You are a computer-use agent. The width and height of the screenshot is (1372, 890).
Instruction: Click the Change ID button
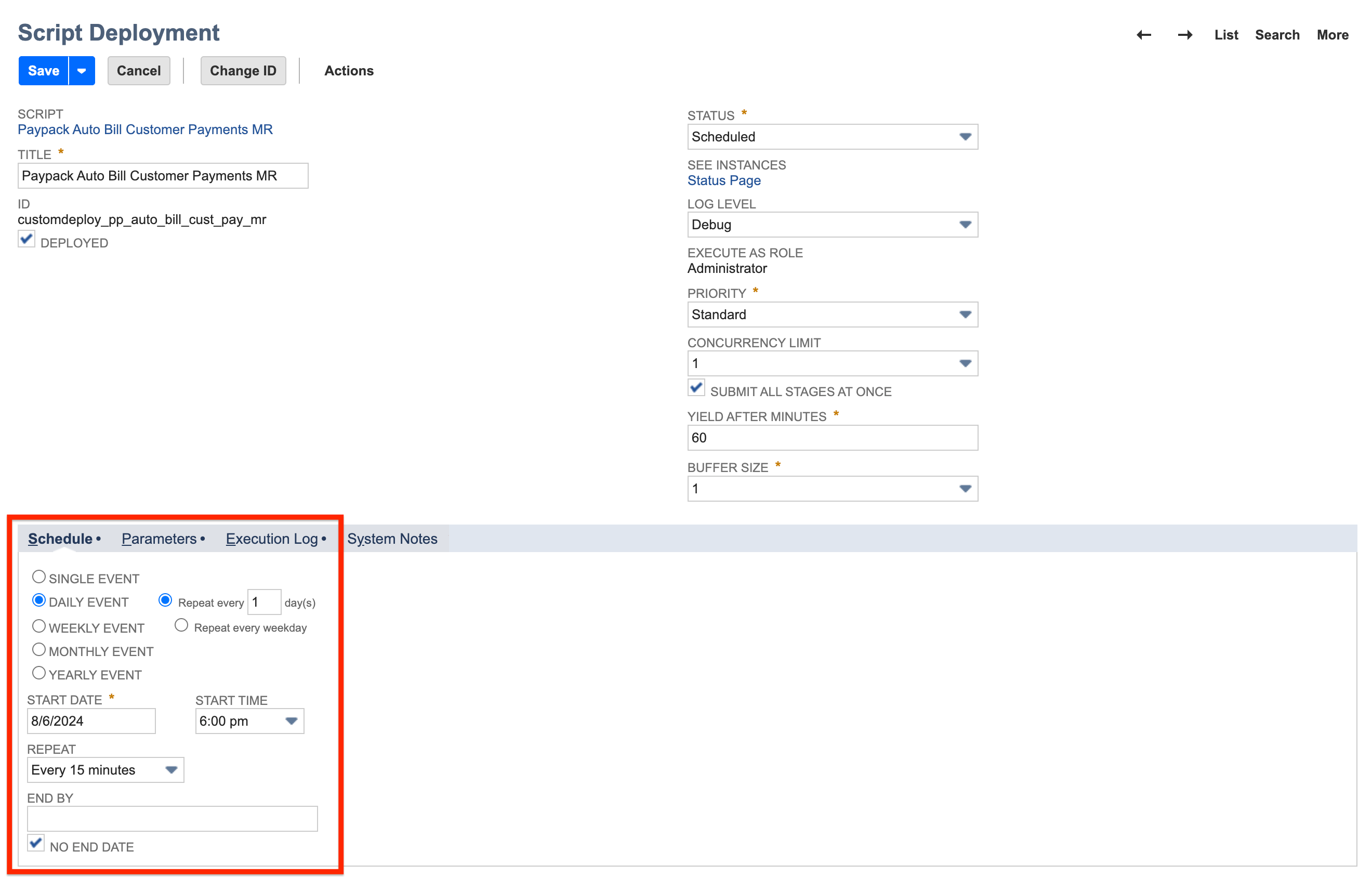[243, 70]
